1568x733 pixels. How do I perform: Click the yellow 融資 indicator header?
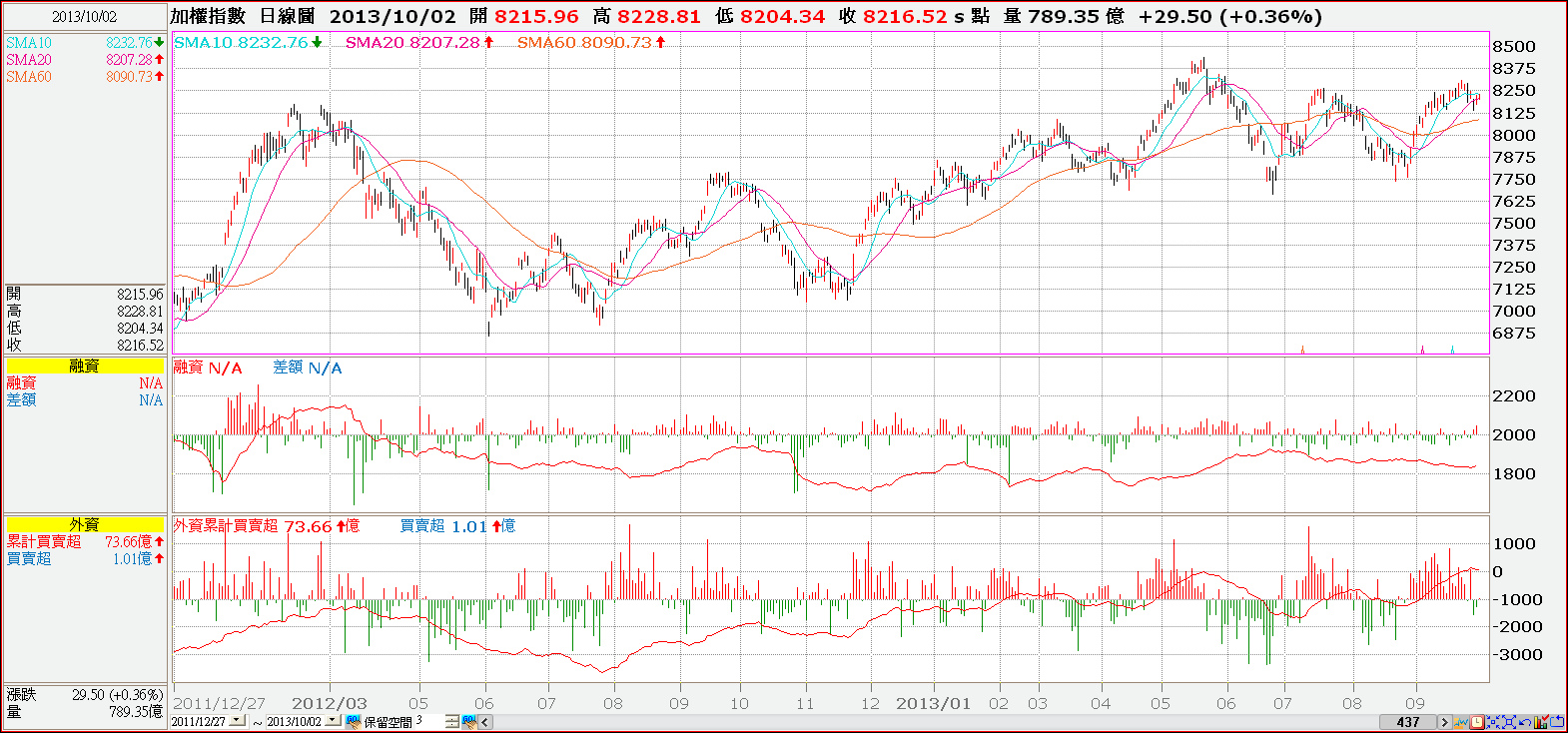pyautogui.click(x=85, y=366)
